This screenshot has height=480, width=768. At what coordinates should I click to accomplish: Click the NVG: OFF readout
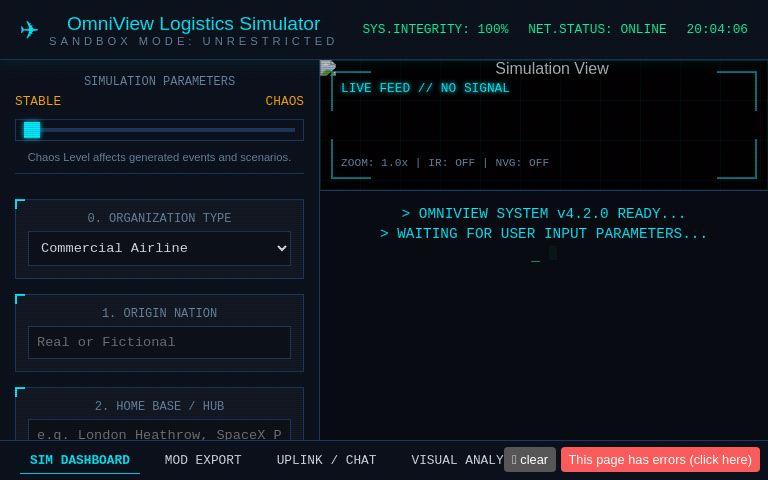point(522,163)
